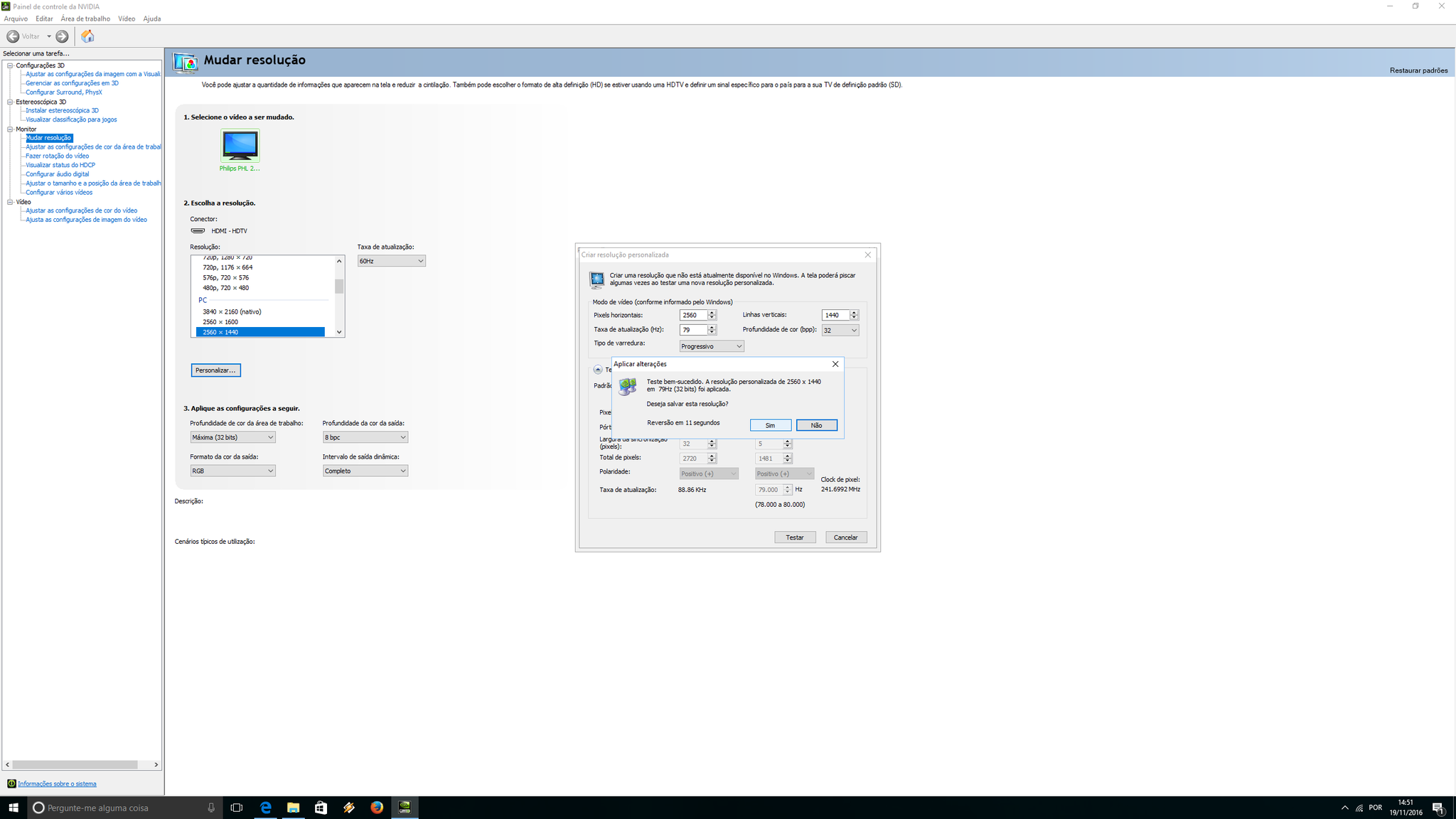Click Sim to save the resolution

point(771,425)
